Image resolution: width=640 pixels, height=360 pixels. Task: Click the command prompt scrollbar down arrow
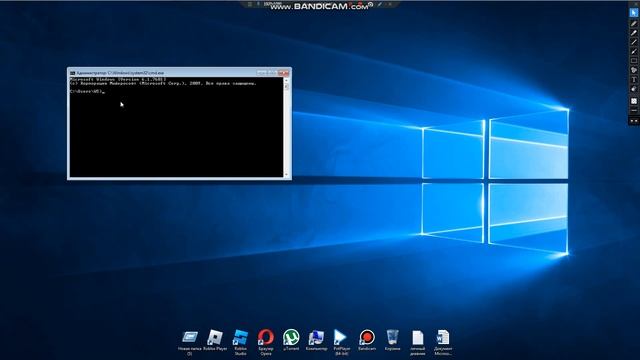pyautogui.click(x=286, y=175)
